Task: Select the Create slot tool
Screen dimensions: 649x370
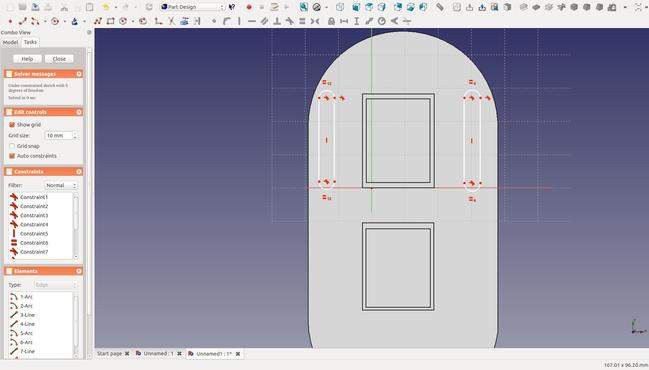Action: [x=143, y=21]
